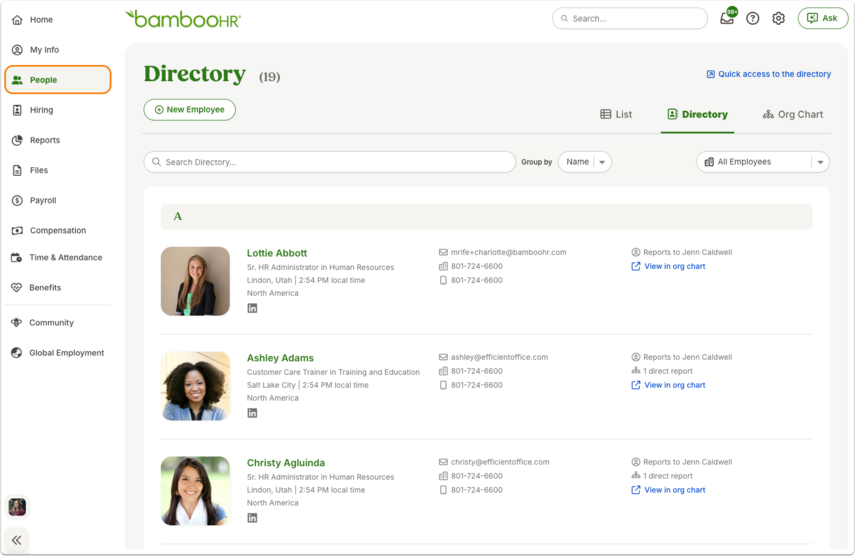Open the Group by Name dropdown

585,162
